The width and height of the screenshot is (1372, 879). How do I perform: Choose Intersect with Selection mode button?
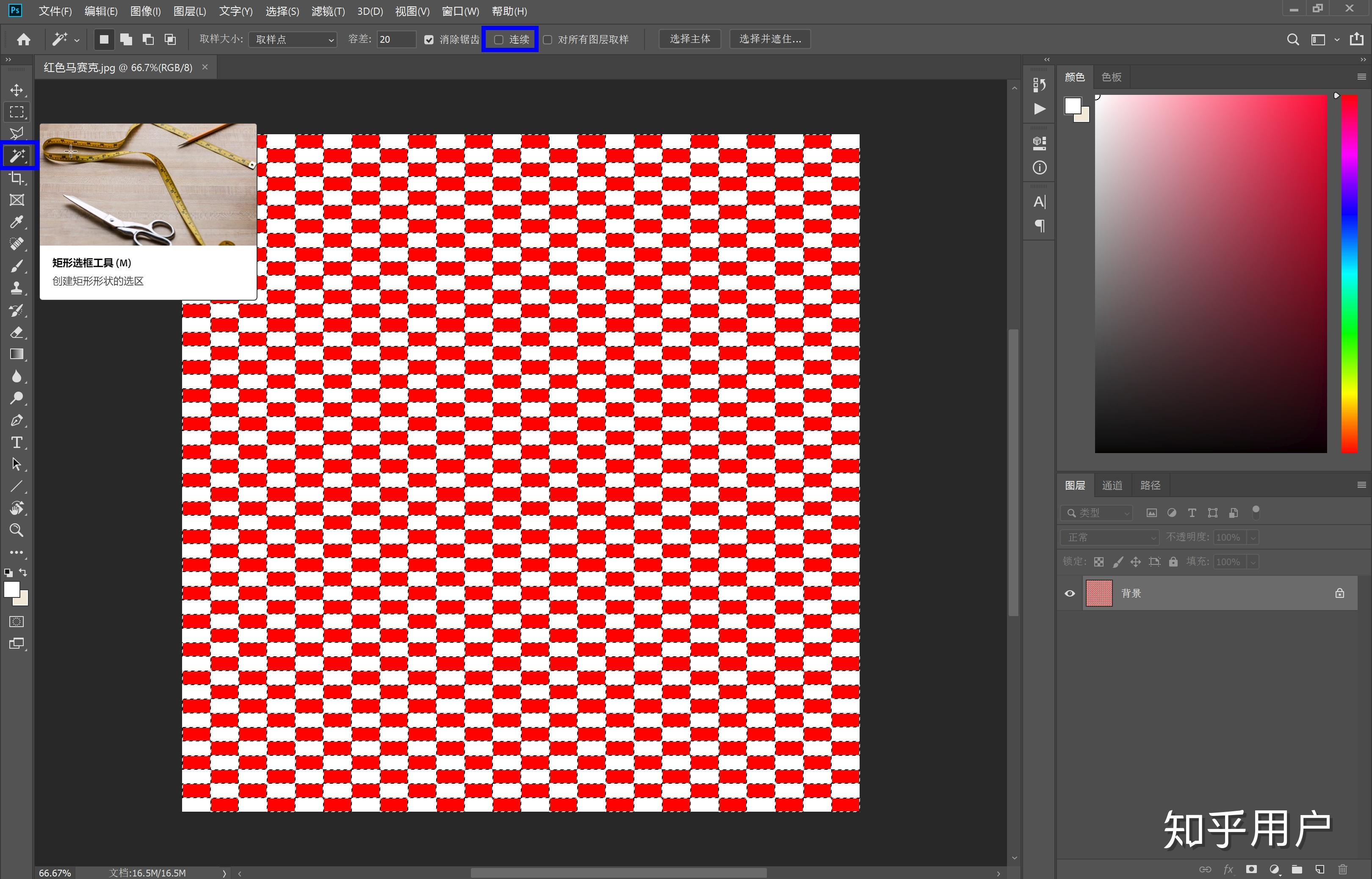click(170, 39)
